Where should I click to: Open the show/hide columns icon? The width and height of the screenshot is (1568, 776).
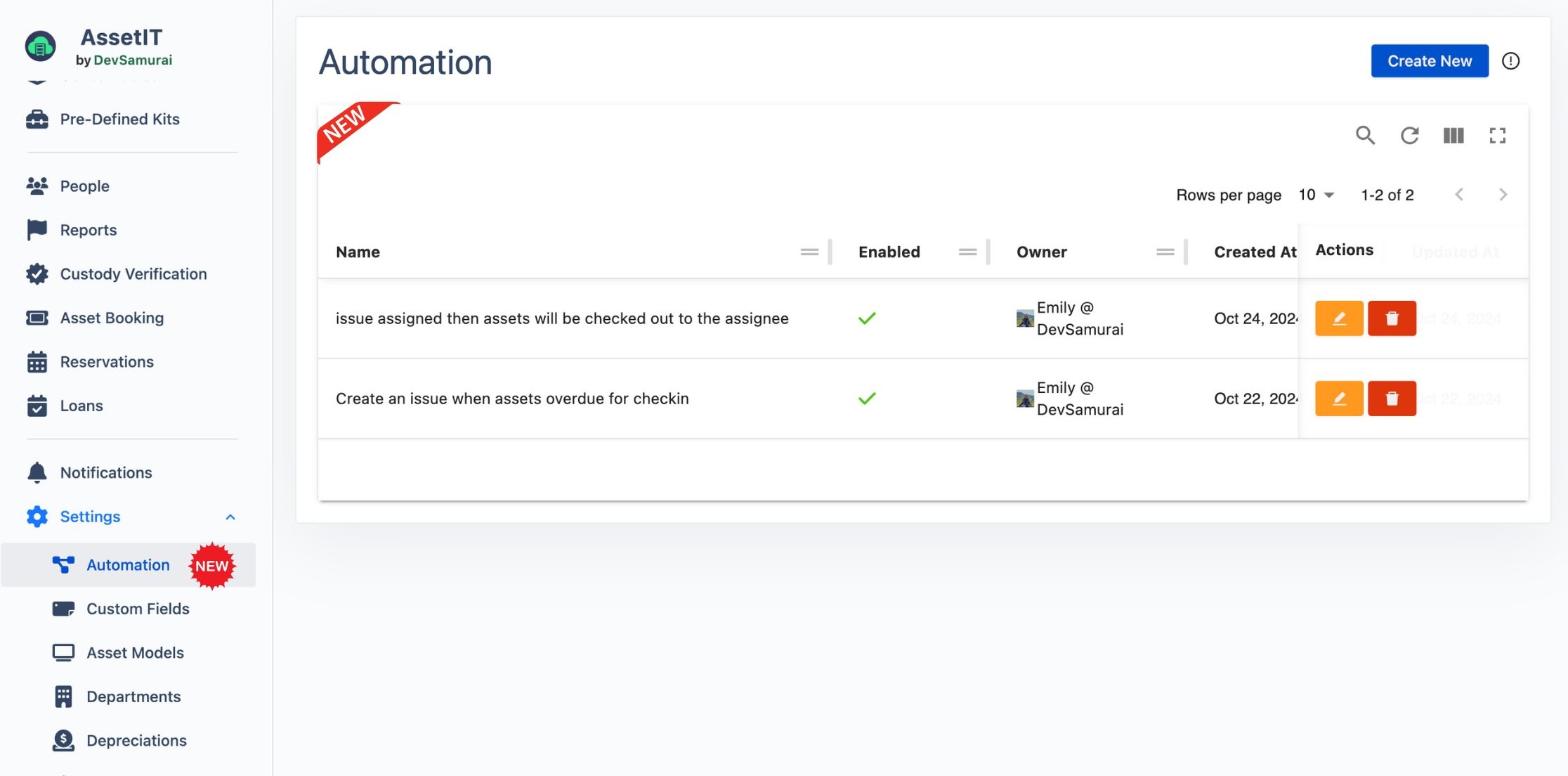pyautogui.click(x=1453, y=135)
